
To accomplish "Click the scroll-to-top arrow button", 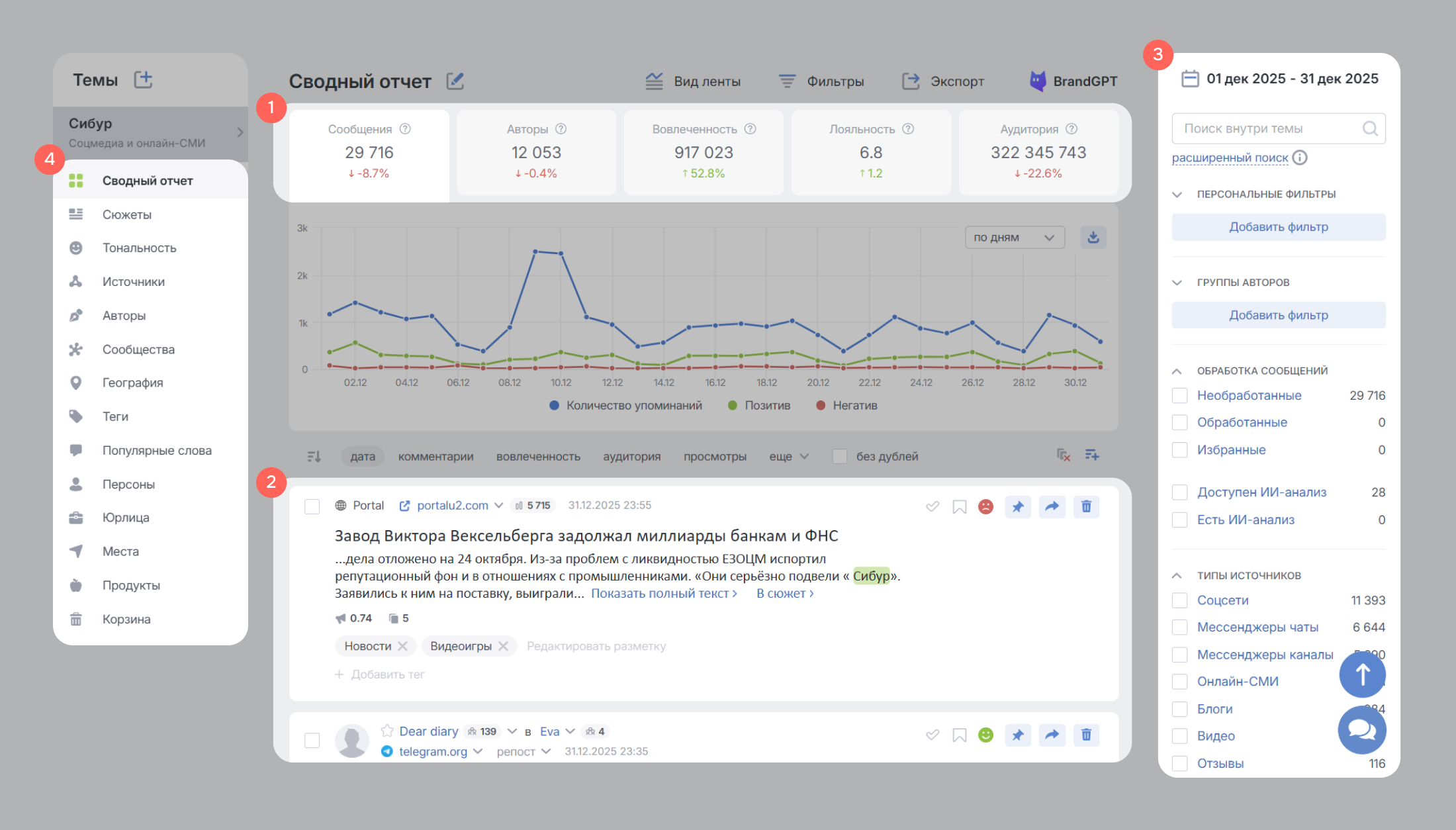I will 1362,674.
